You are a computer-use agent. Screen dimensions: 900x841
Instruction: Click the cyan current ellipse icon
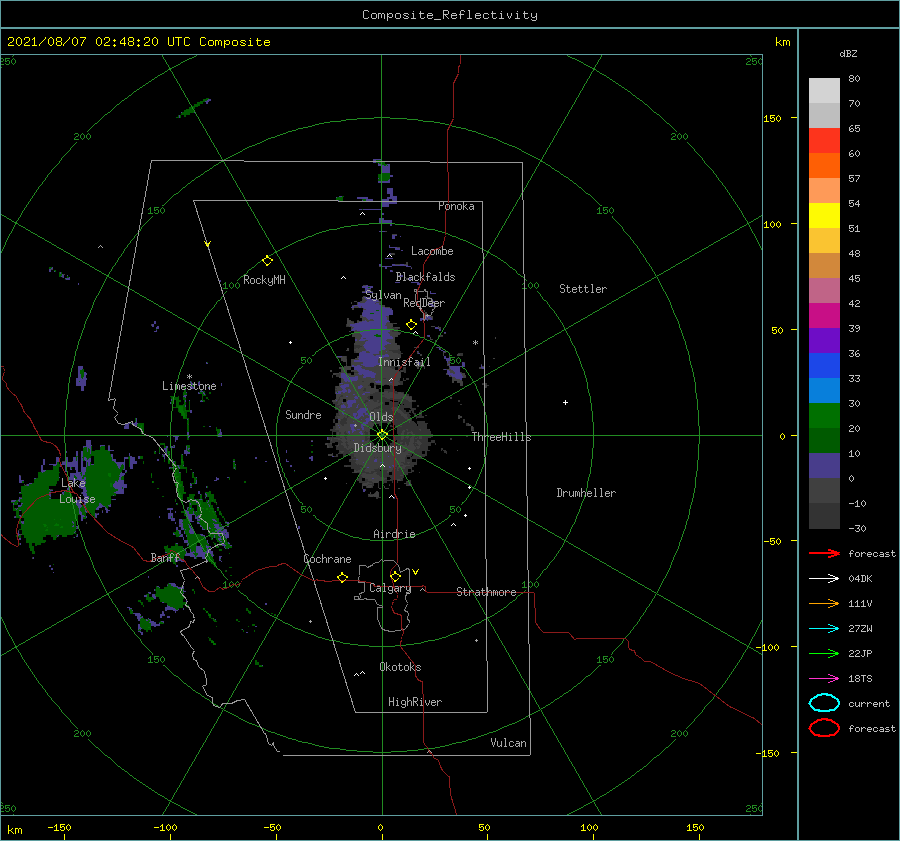824,703
